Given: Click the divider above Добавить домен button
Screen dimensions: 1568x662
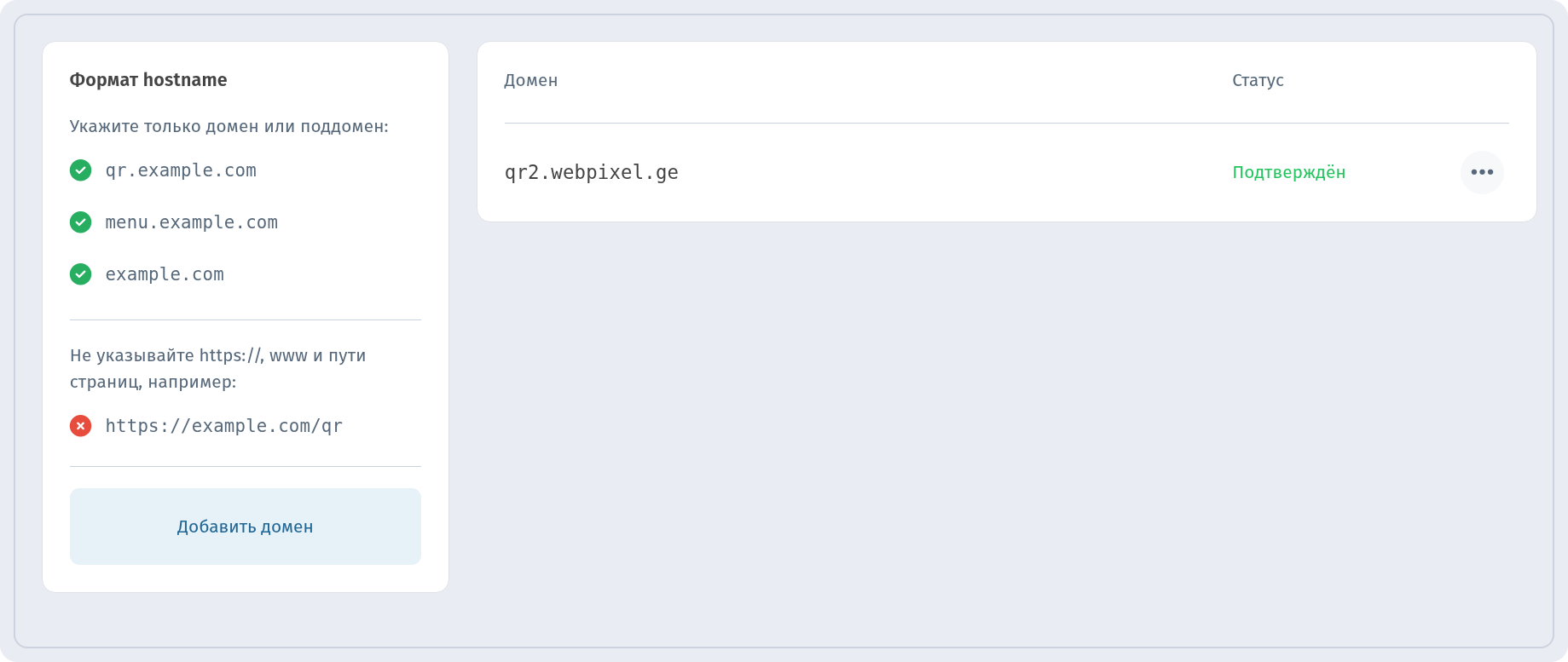Looking at the screenshot, I should tap(246, 466).
